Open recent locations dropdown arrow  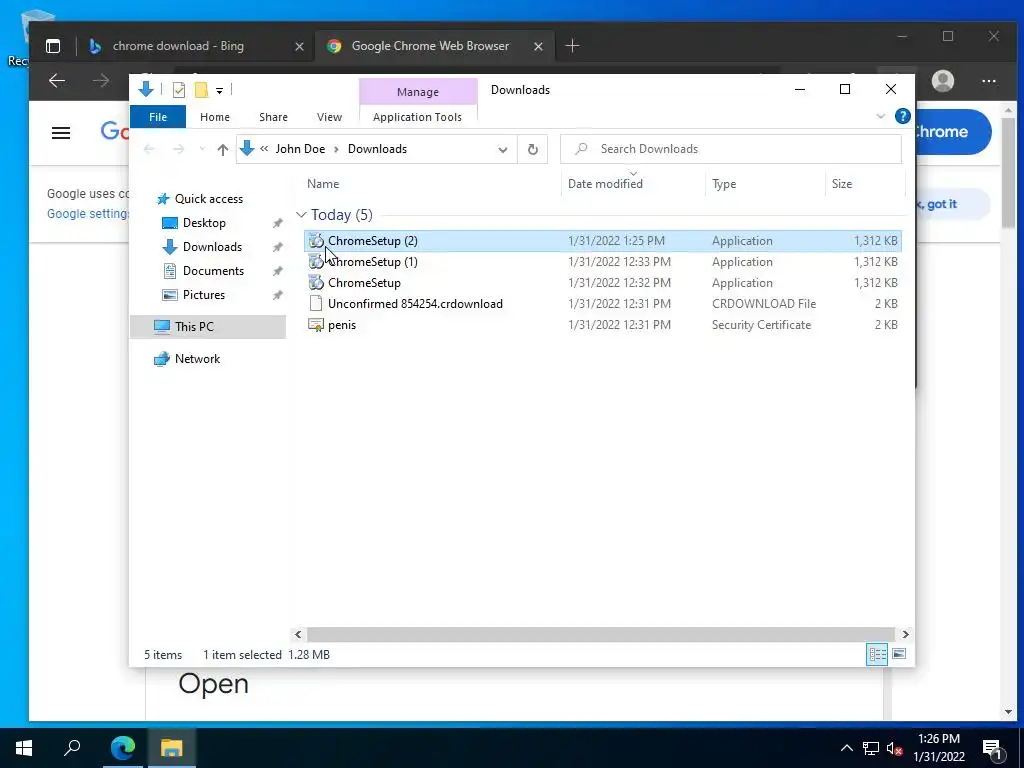(202, 150)
